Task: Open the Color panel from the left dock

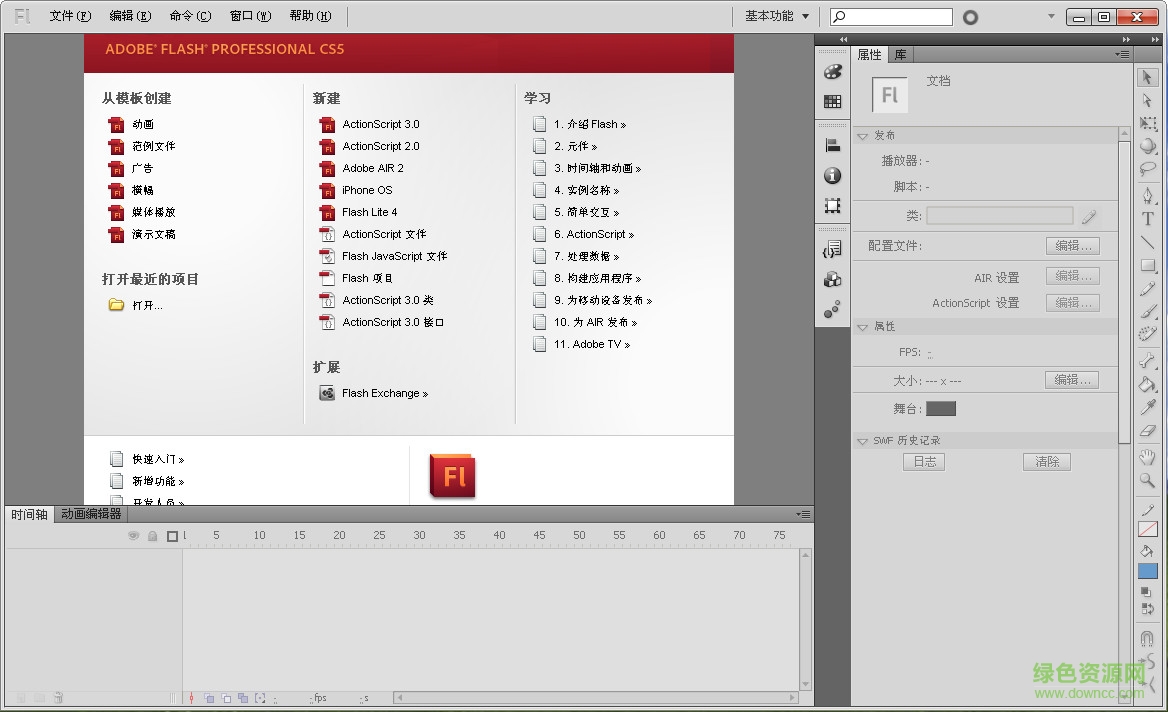Action: coord(832,71)
